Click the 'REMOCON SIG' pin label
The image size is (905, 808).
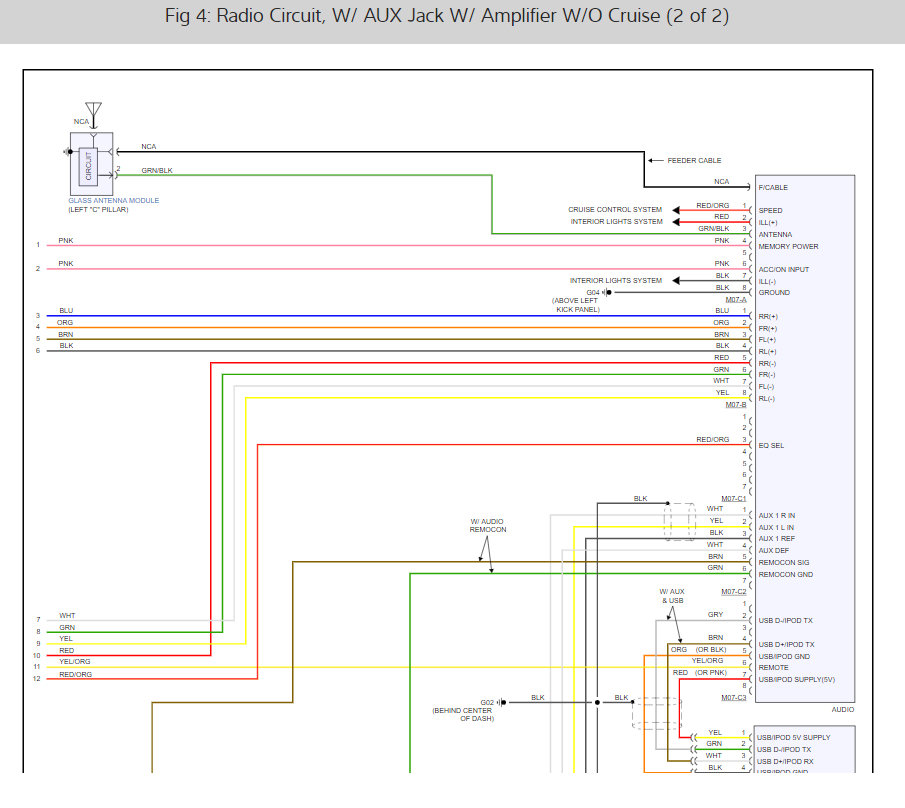point(784,563)
